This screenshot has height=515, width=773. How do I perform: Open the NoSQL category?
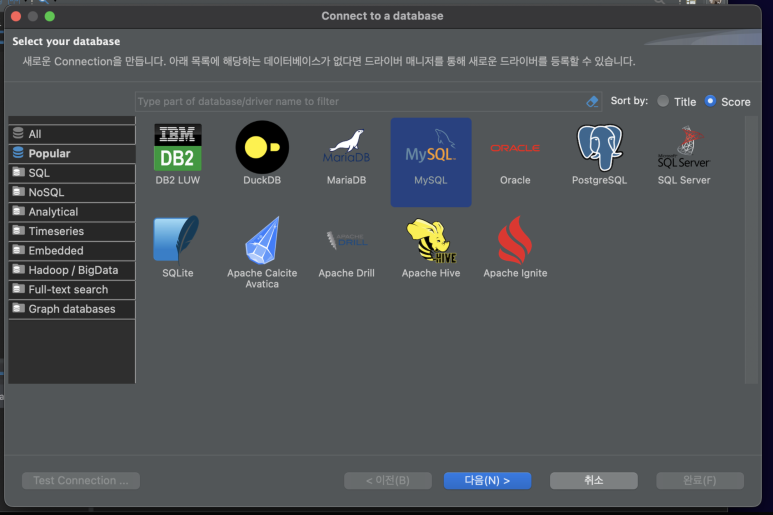click(x=72, y=192)
